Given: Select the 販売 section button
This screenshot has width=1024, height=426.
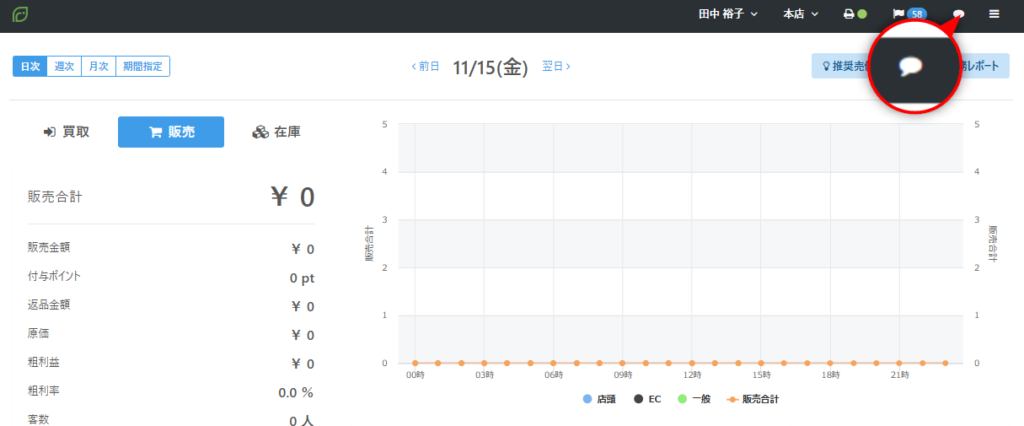Looking at the screenshot, I should point(171,132).
